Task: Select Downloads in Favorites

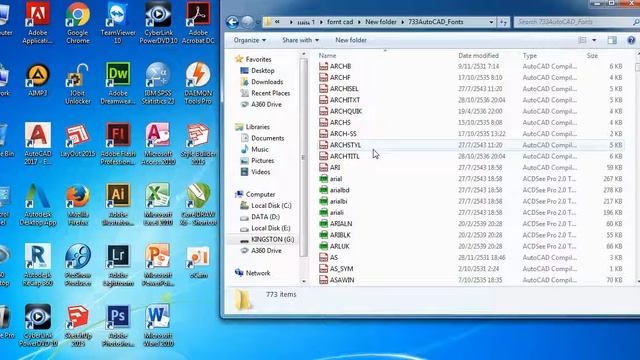Action: tap(267, 82)
